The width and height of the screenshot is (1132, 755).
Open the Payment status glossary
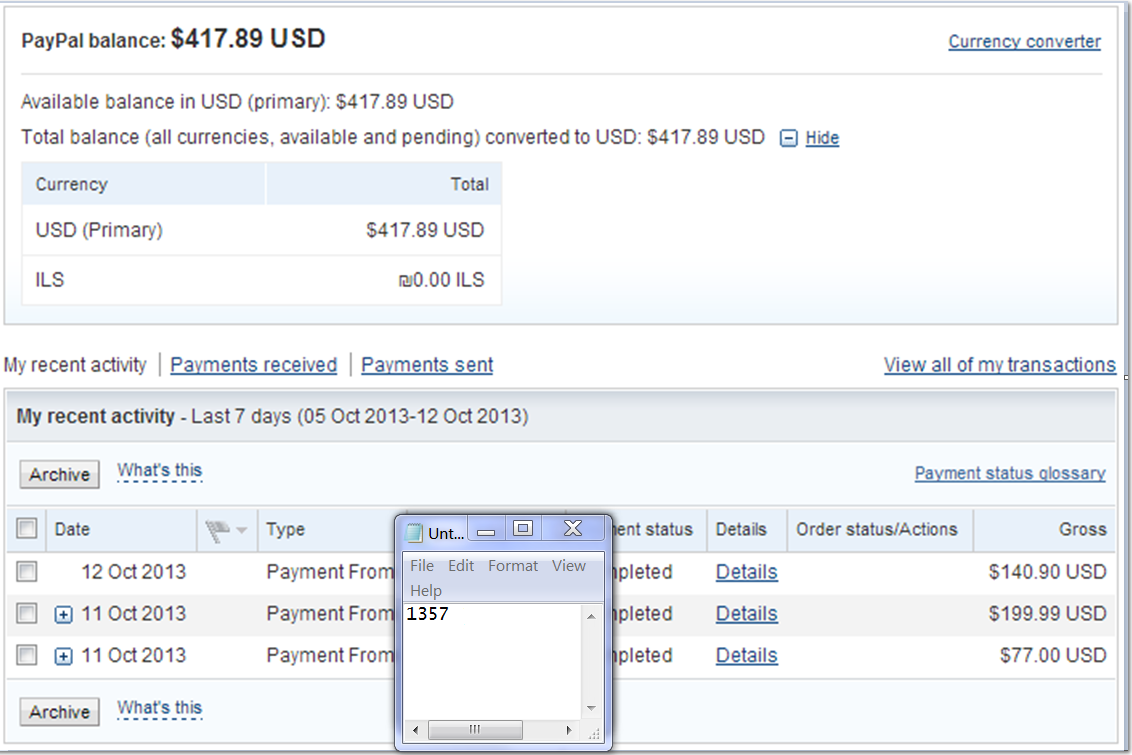pyautogui.click(x=1009, y=473)
